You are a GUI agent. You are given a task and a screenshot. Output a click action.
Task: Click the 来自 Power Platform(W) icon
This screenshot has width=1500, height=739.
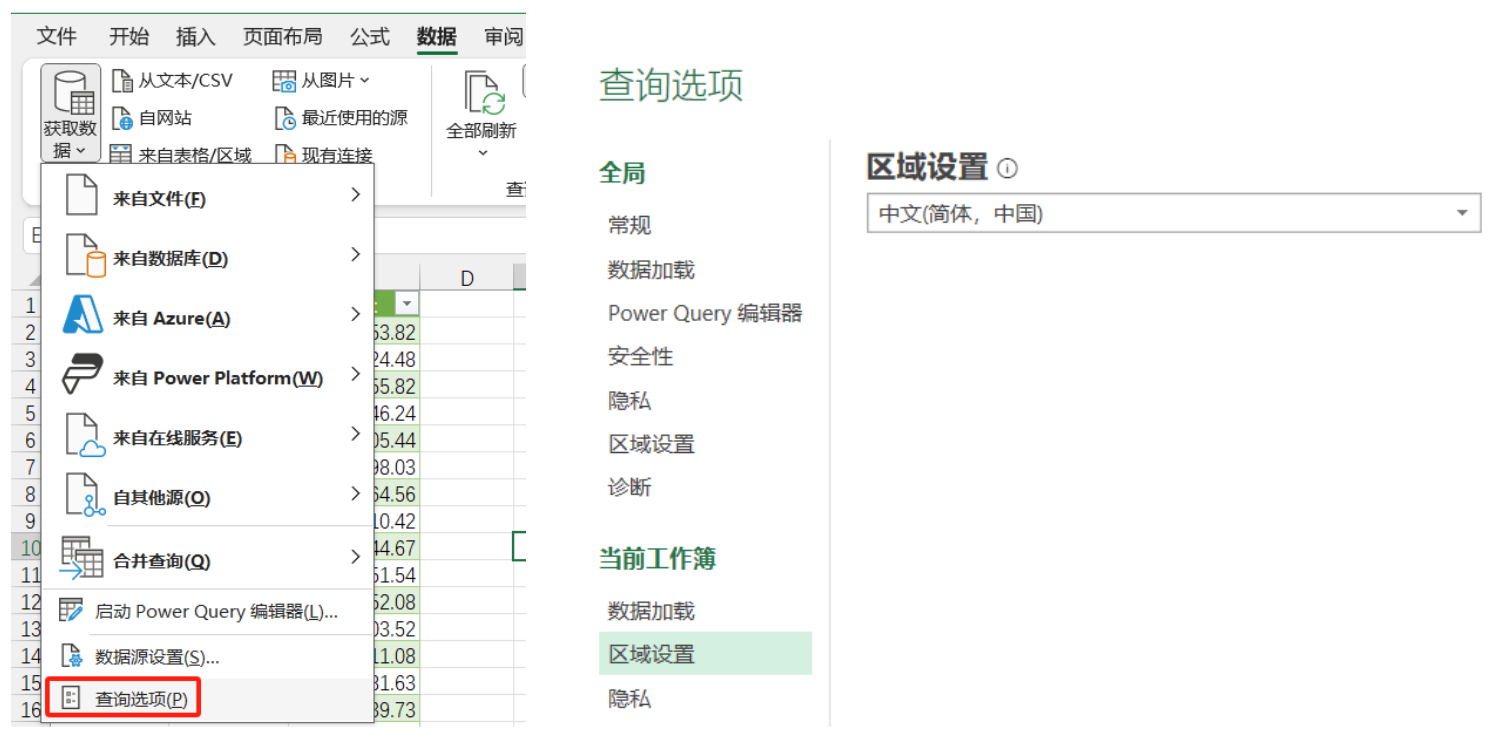click(83, 376)
